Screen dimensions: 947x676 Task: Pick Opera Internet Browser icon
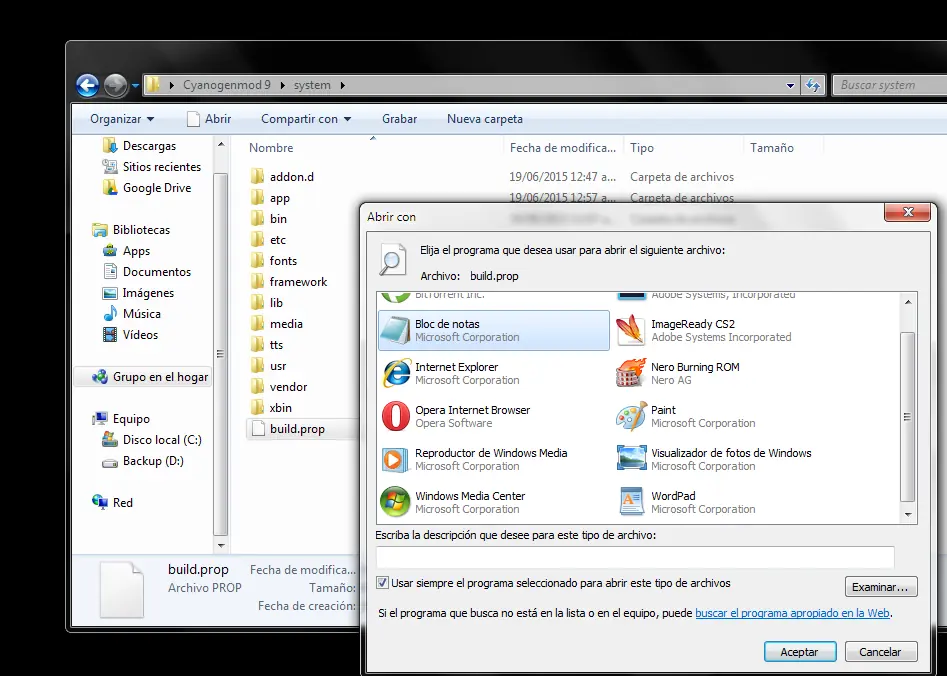396,416
